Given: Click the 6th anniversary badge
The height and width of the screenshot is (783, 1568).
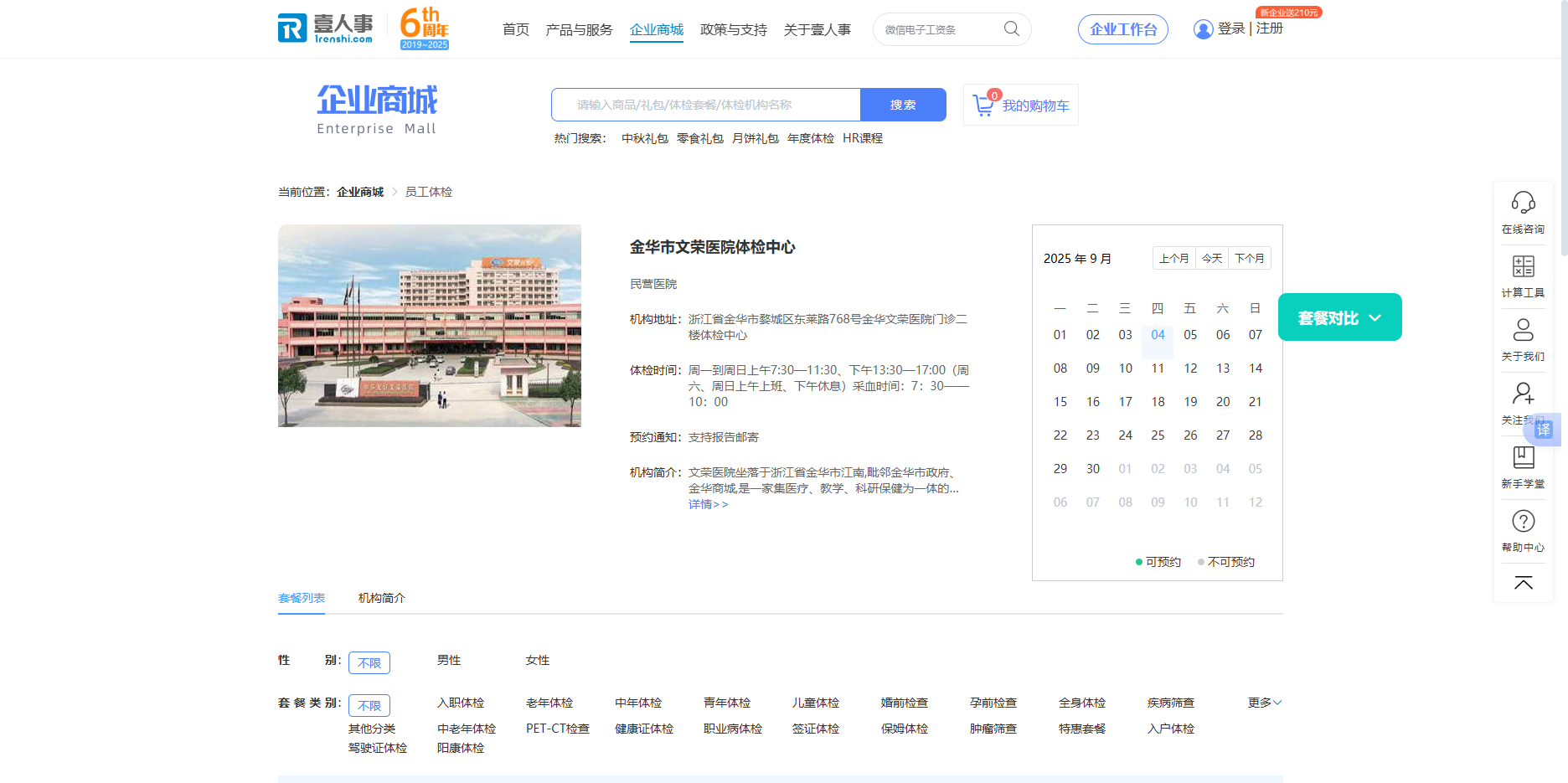Looking at the screenshot, I should click(425, 28).
